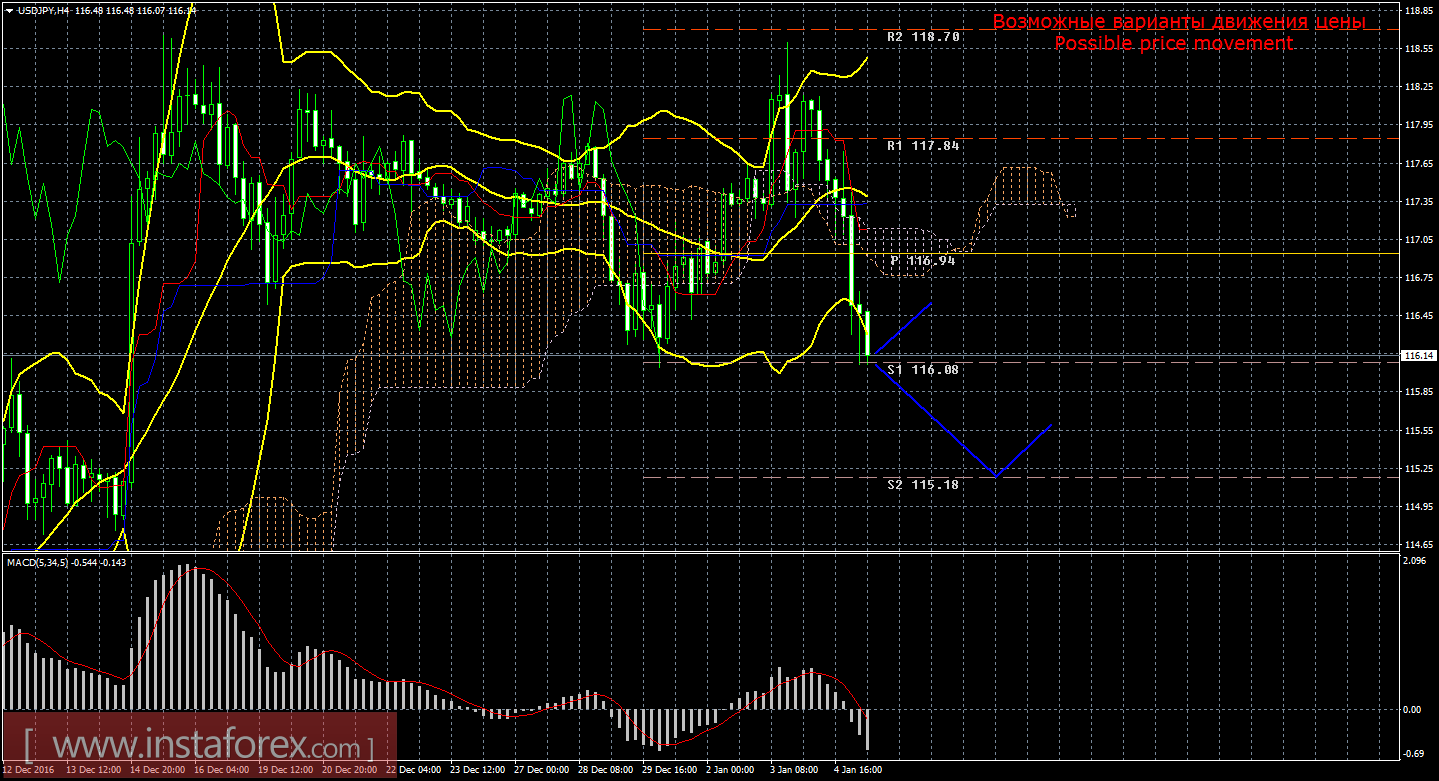The image size is (1439, 781).
Task: Click the 117.35 price scale value
Action: pos(1420,201)
